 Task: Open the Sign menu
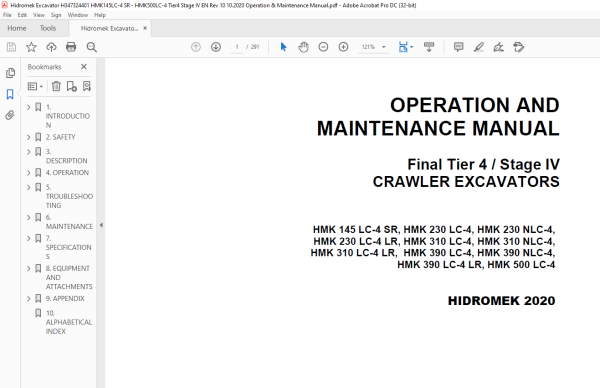[56, 15]
